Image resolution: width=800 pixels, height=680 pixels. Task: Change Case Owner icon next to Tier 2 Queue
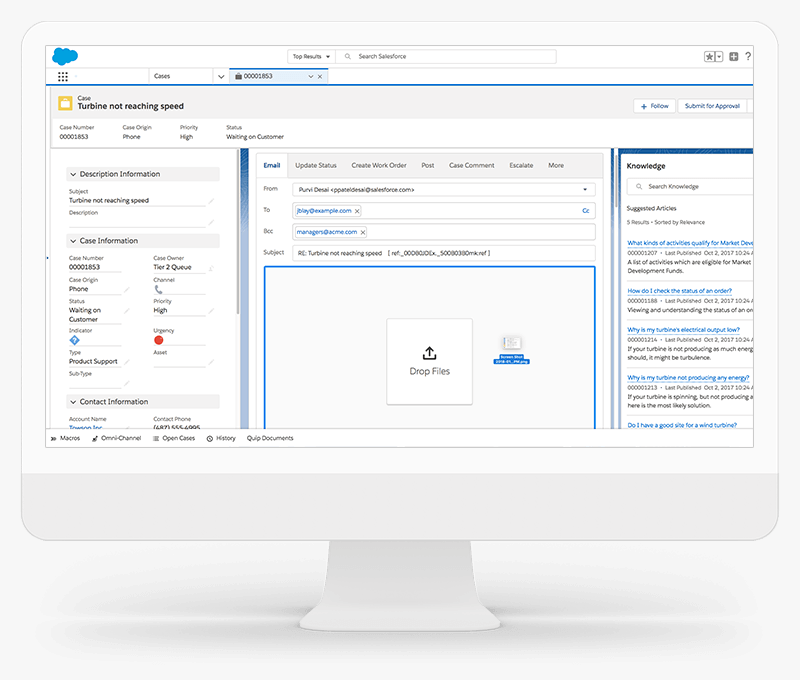pos(211,268)
